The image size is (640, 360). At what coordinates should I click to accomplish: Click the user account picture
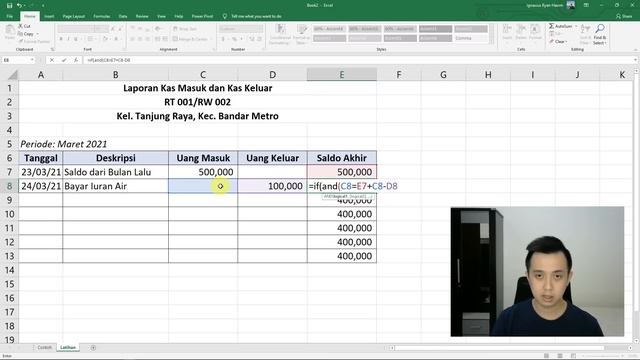[571, 5]
